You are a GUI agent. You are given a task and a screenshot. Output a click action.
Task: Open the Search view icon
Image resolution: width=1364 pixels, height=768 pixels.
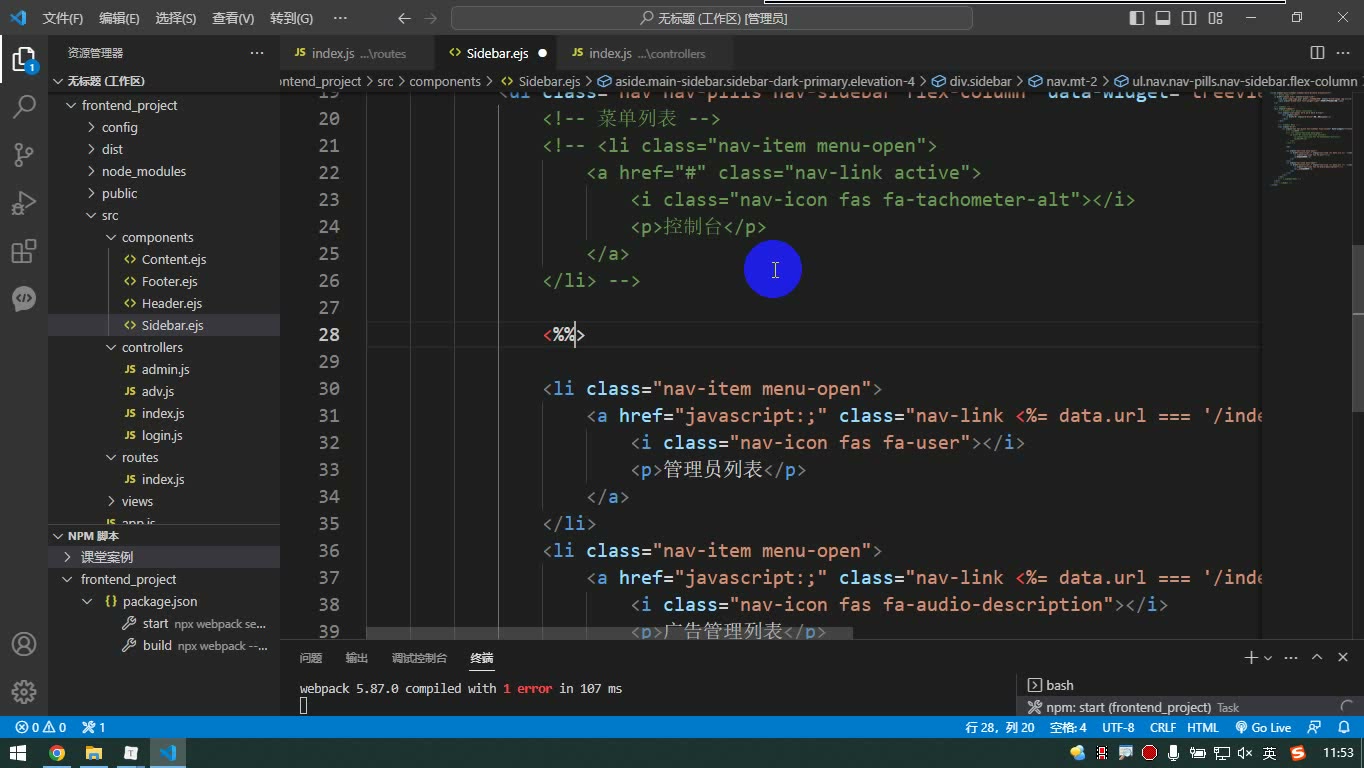[24, 107]
